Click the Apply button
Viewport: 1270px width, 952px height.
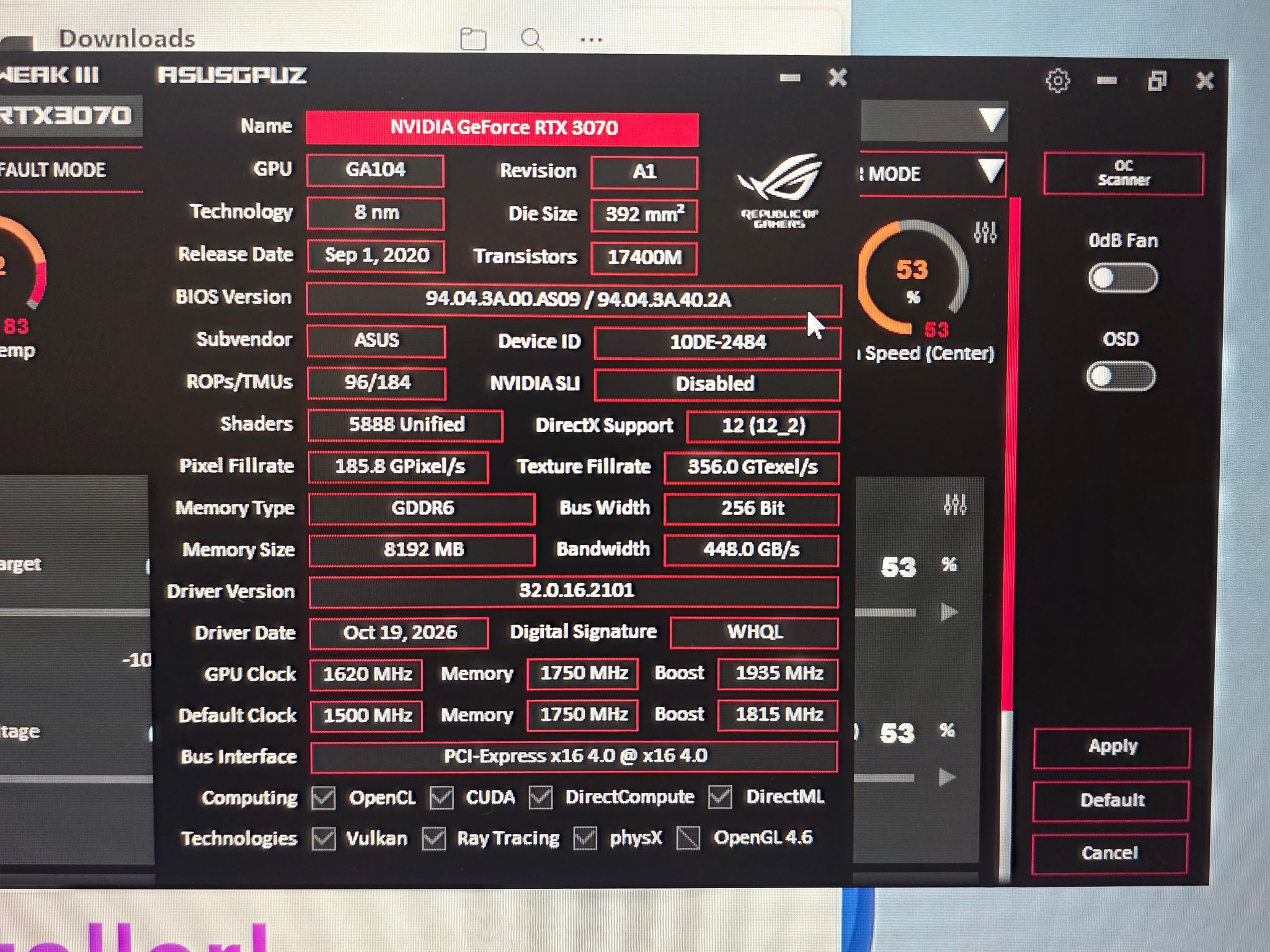(x=1112, y=747)
